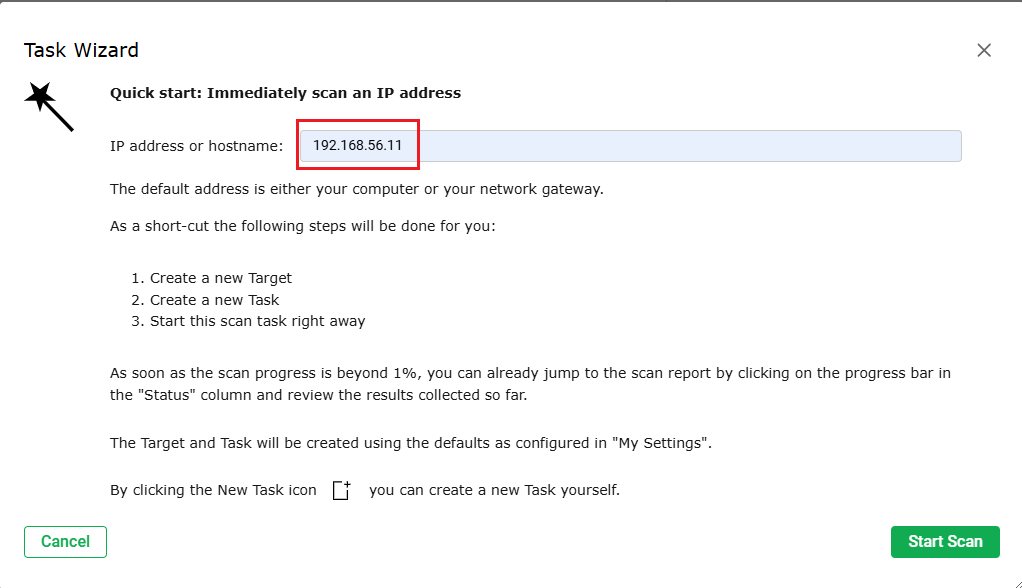Cancel the Task Wizard
1022x588 pixels.
tap(65, 542)
